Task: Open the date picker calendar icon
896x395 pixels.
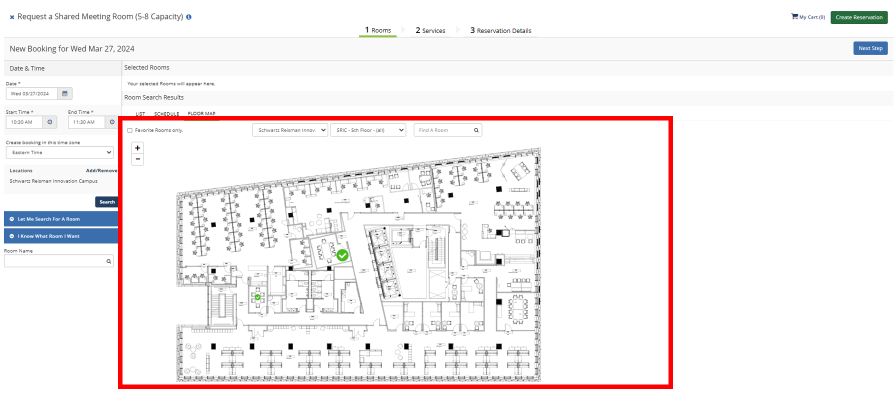Action: (x=65, y=93)
